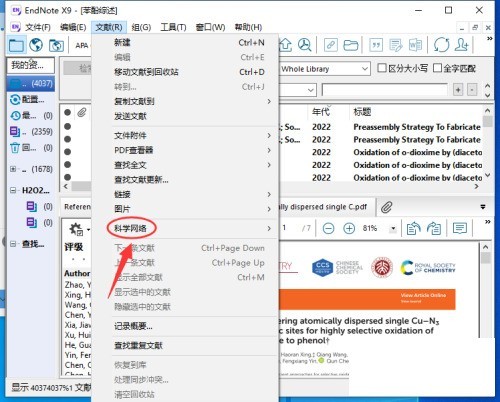Open the 帮助(H) menu
Screen dimensions: 500x402
click(248, 27)
